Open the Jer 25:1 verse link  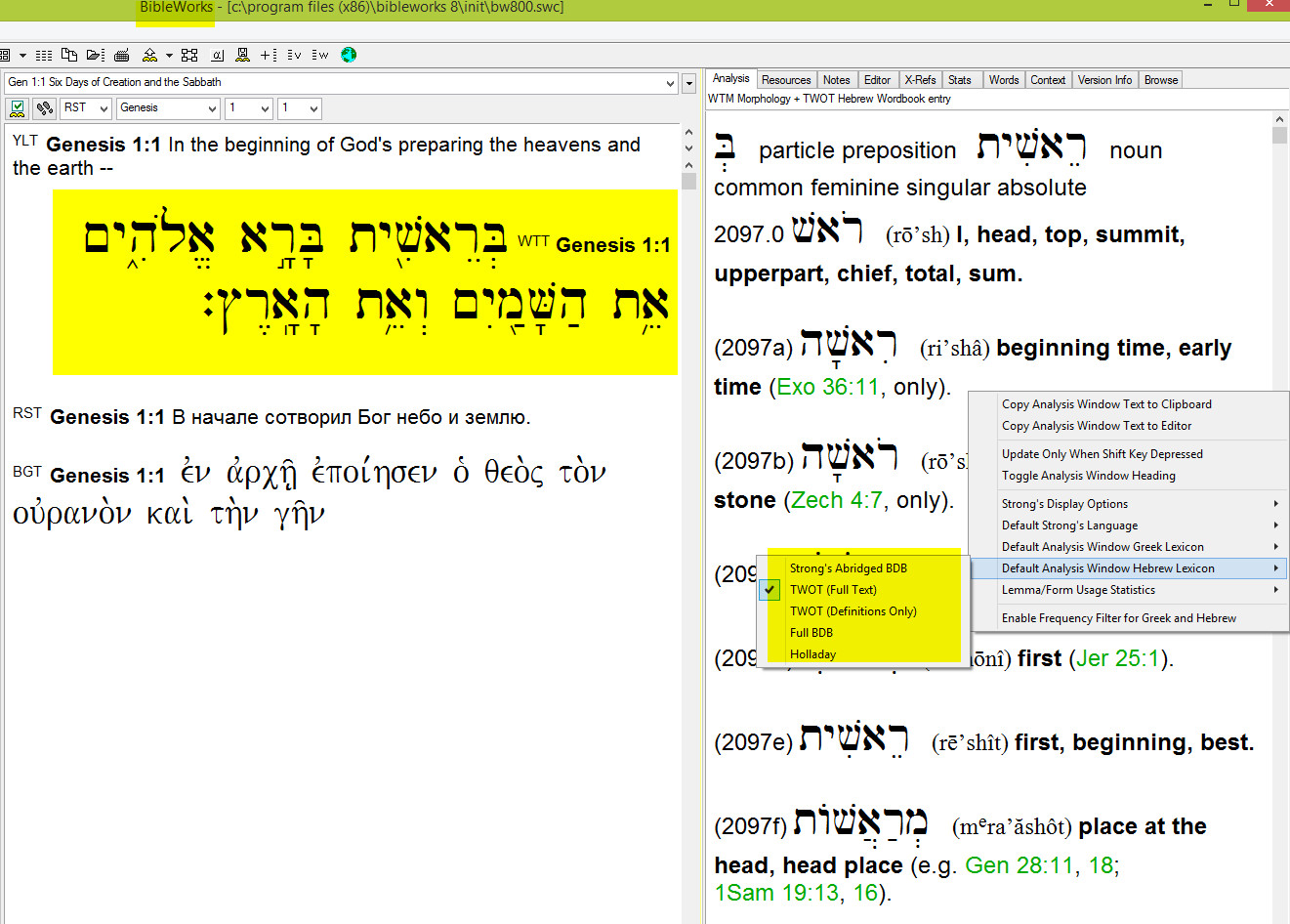pos(1119,658)
